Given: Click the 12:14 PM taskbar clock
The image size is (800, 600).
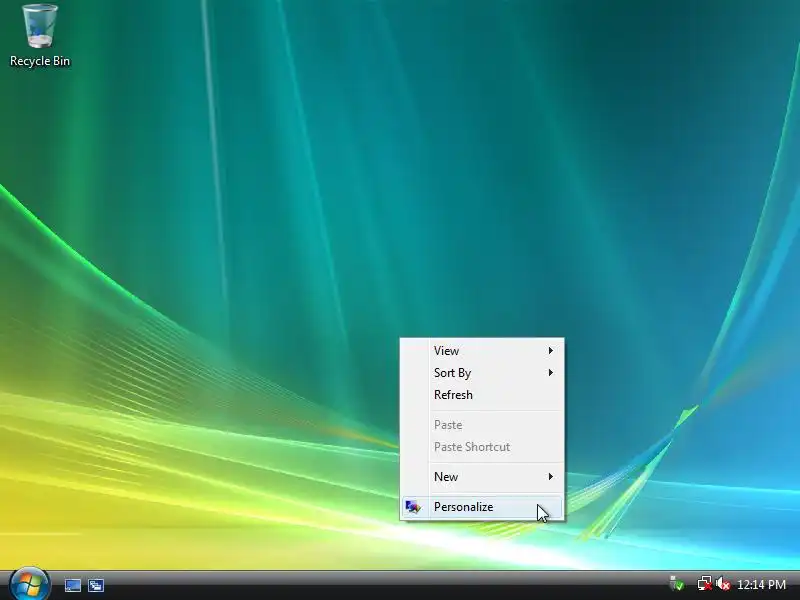Looking at the screenshot, I should (x=761, y=585).
